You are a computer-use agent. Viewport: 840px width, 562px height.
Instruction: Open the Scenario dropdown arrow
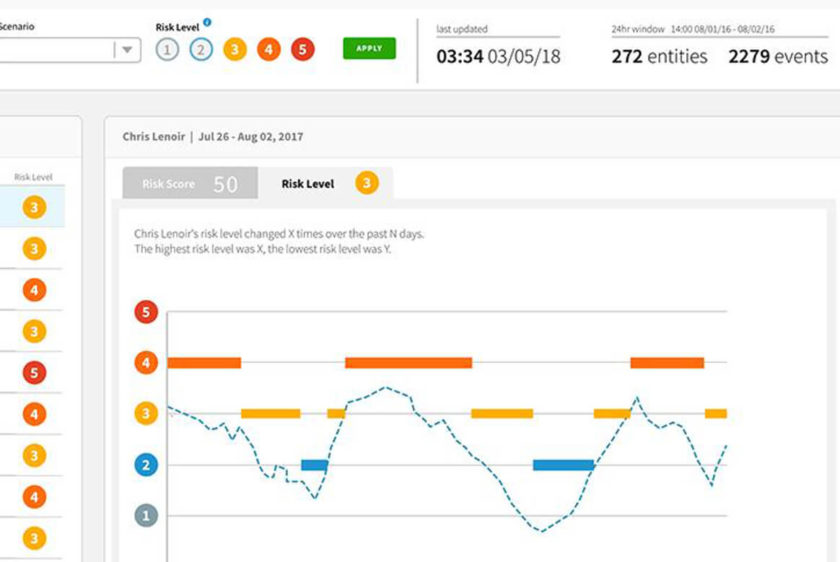coord(127,50)
